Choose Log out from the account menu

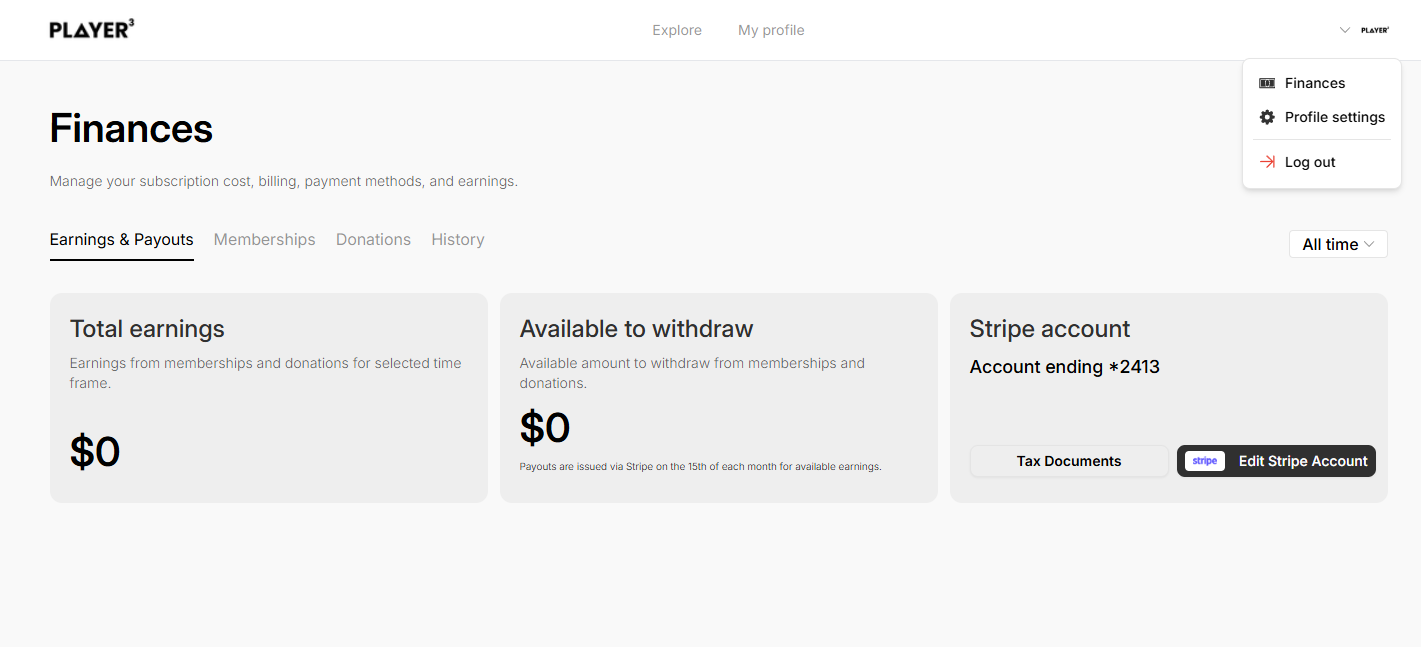coord(1310,162)
